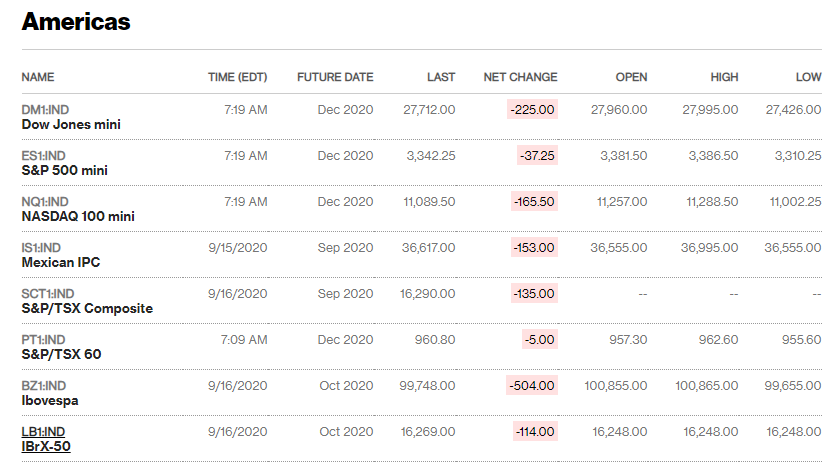
Task: Click the high value 11,288.50
Action: coord(712,202)
